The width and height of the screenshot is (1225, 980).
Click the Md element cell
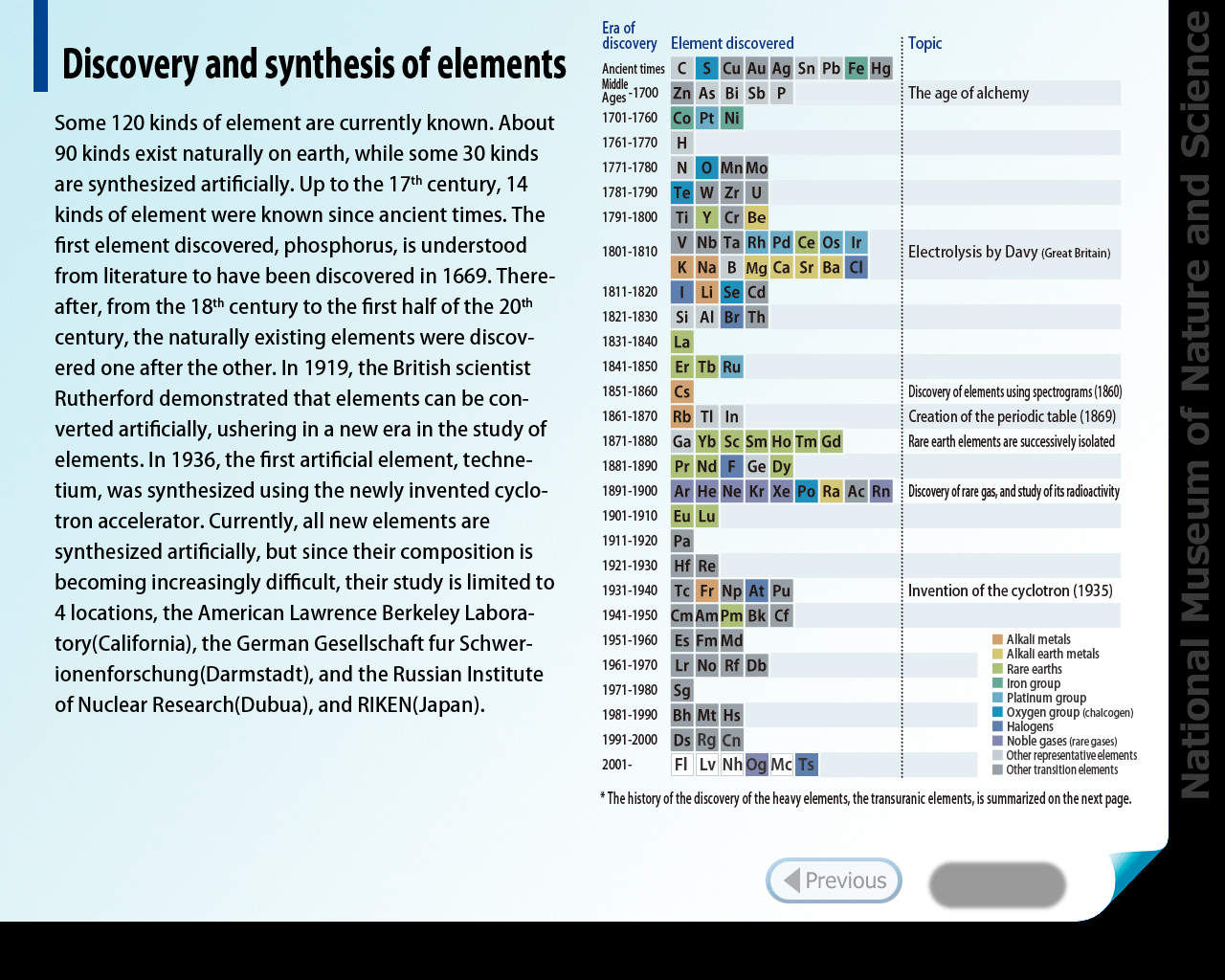tap(731, 640)
